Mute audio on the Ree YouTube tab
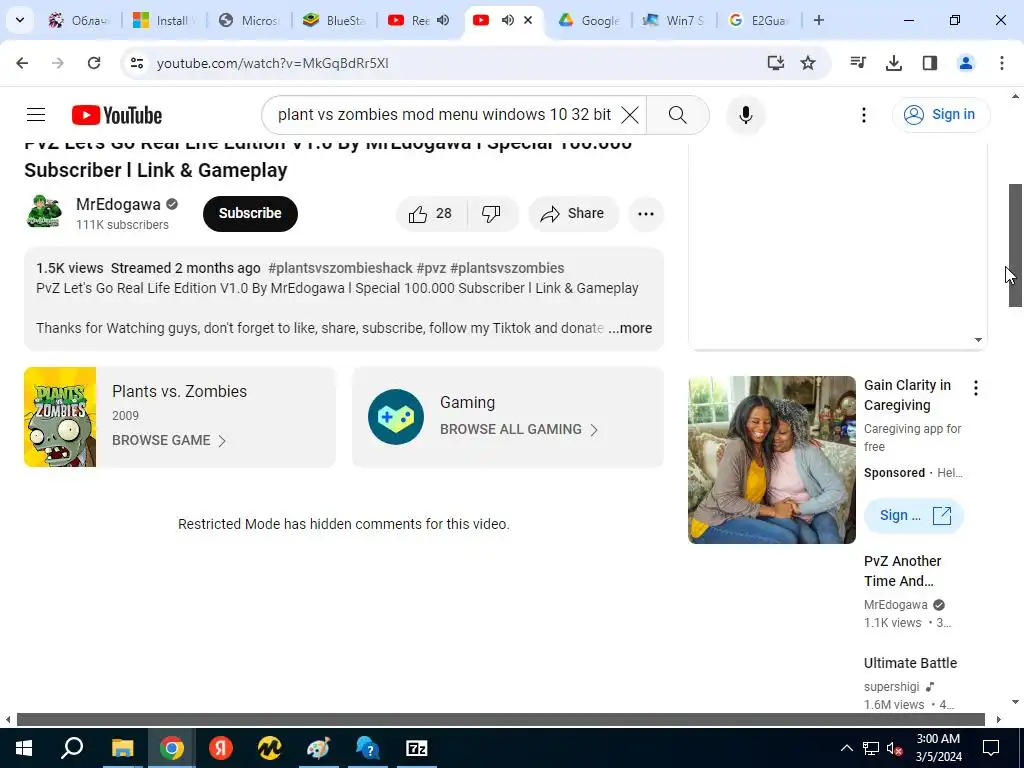Viewport: 1024px width, 768px height. [443, 20]
